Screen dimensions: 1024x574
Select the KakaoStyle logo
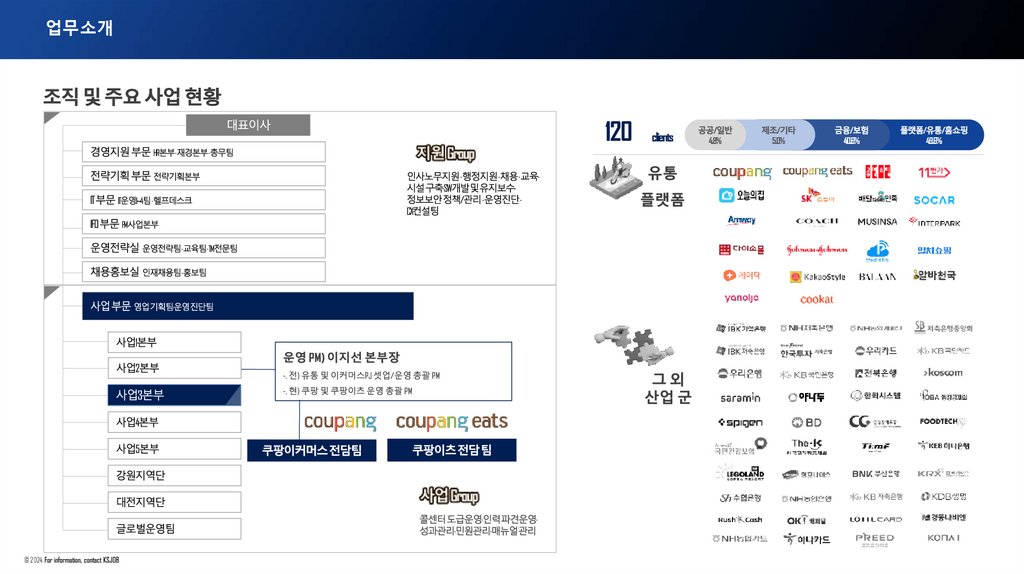click(818, 277)
